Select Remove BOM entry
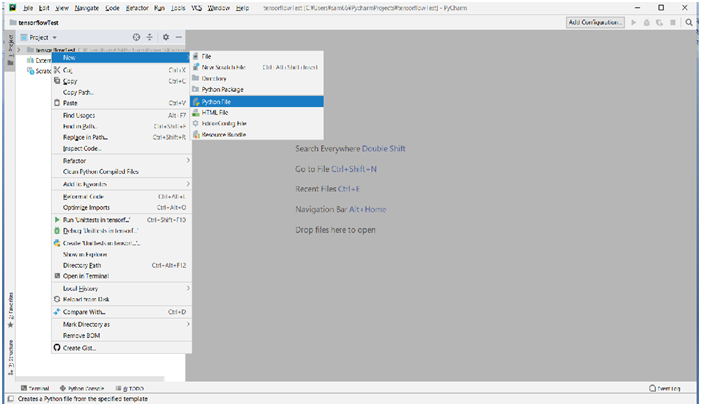701x406 pixels. pos(121,335)
